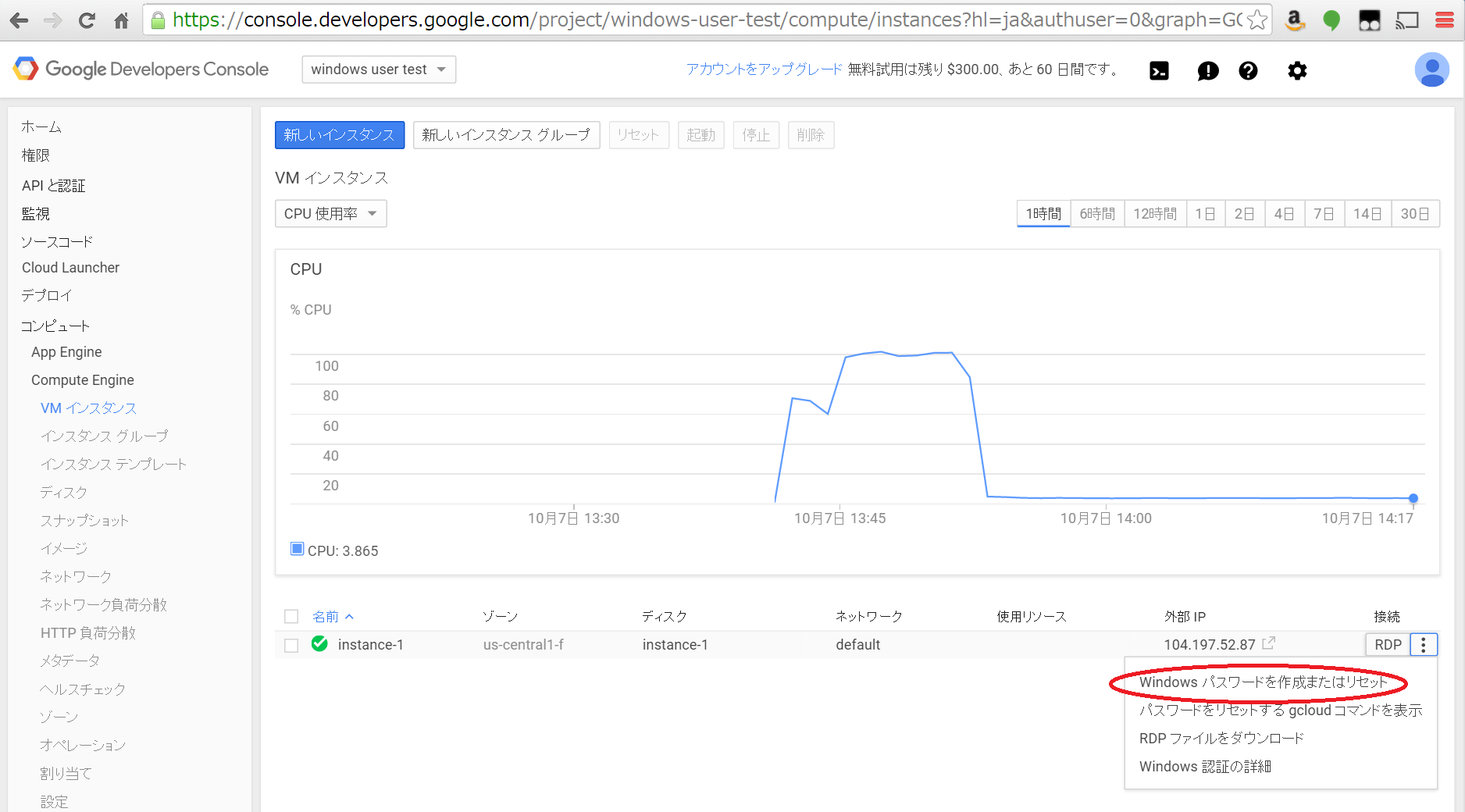
Task: Focus the browser address bar
Action: [707, 20]
